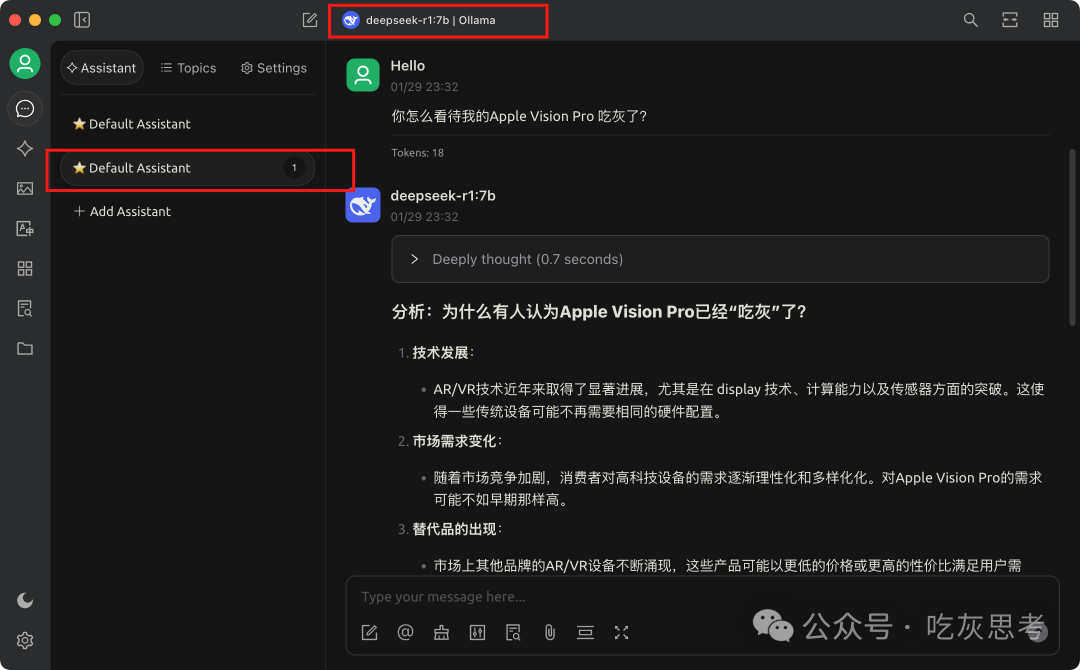
Task: Switch to the Settings tab
Action: point(274,67)
